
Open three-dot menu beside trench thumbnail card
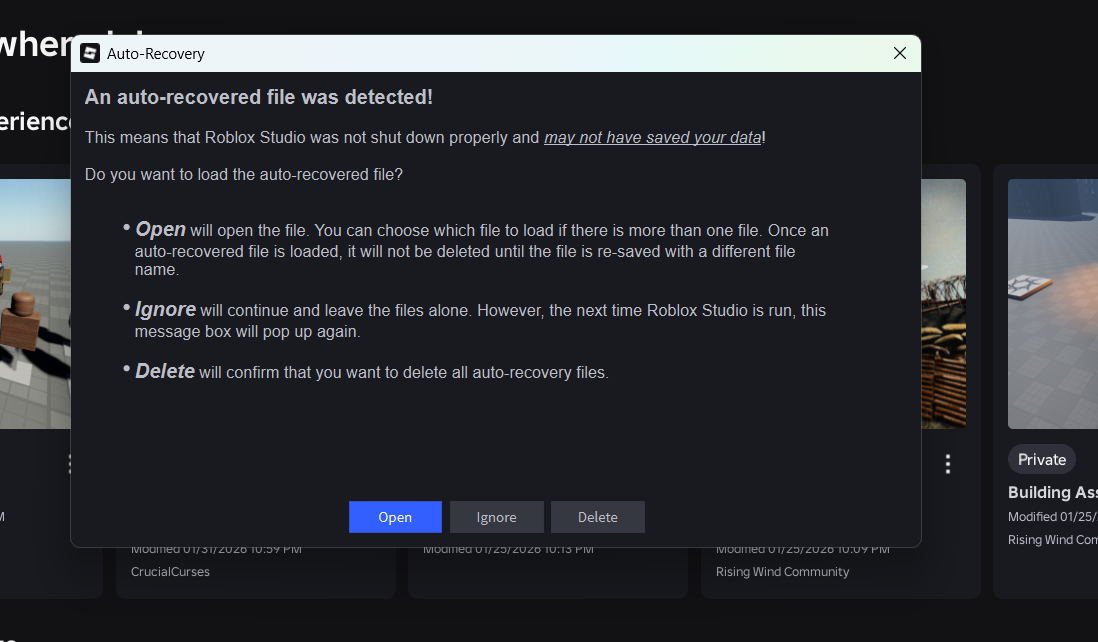click(947, 463)
